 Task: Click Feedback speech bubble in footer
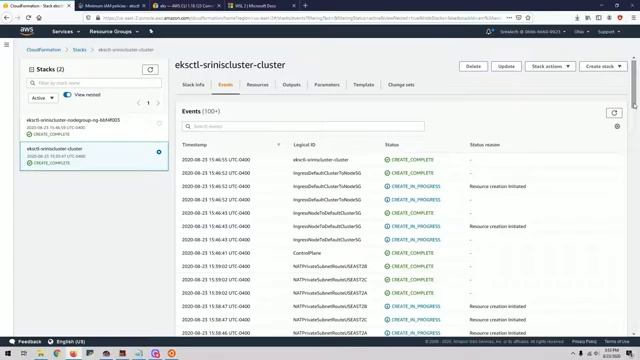[12, 342]
